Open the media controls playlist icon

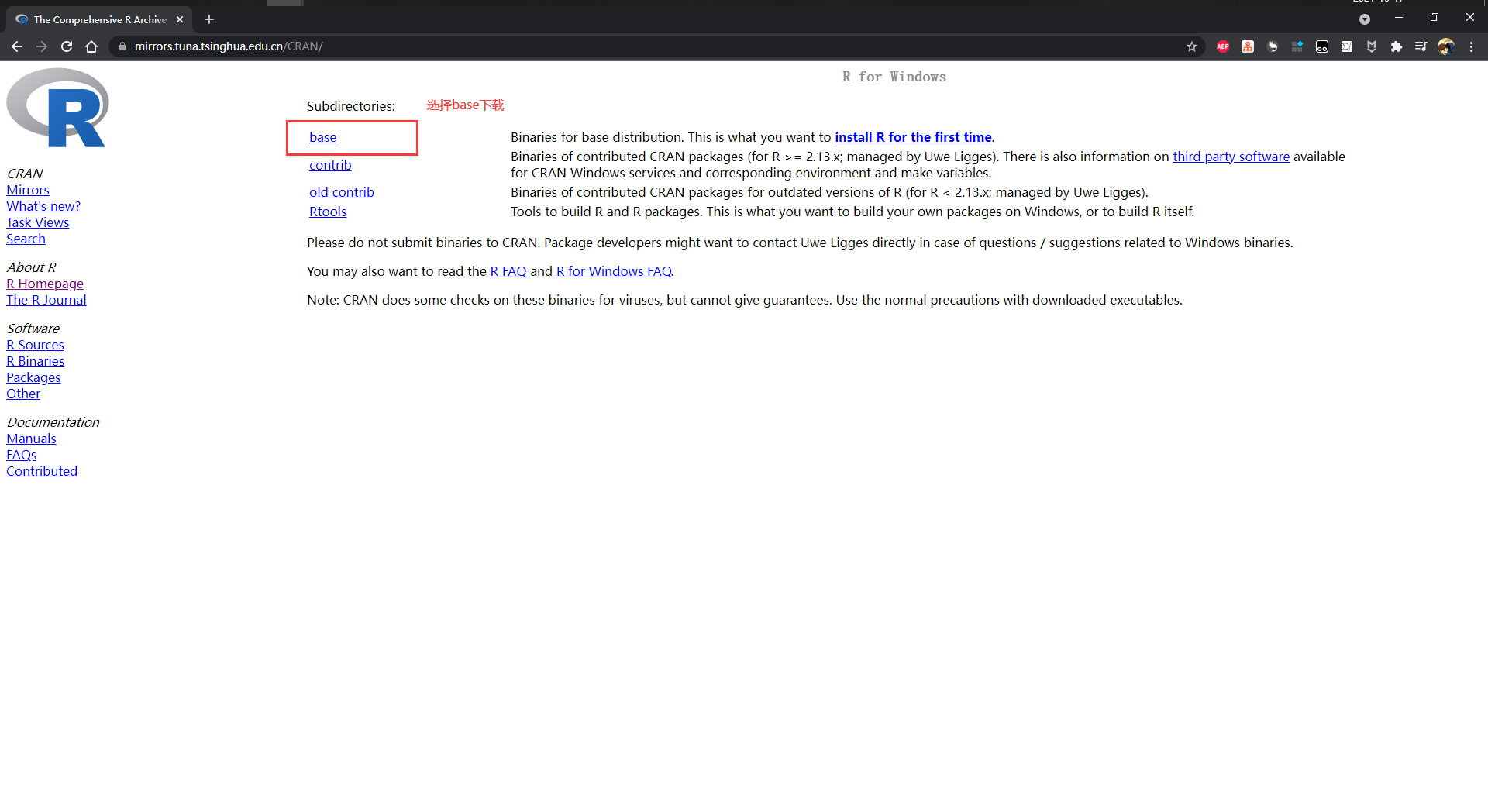(x=1421, y=46)
